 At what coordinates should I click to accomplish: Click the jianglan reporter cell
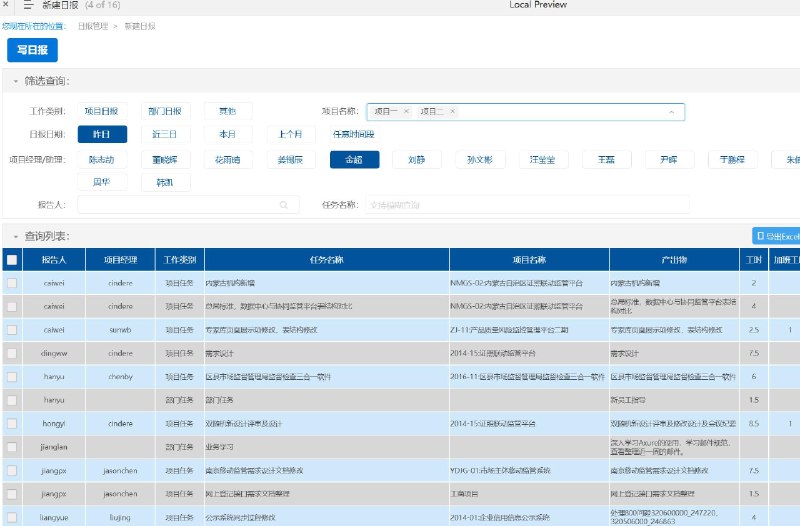coord(54,447)
